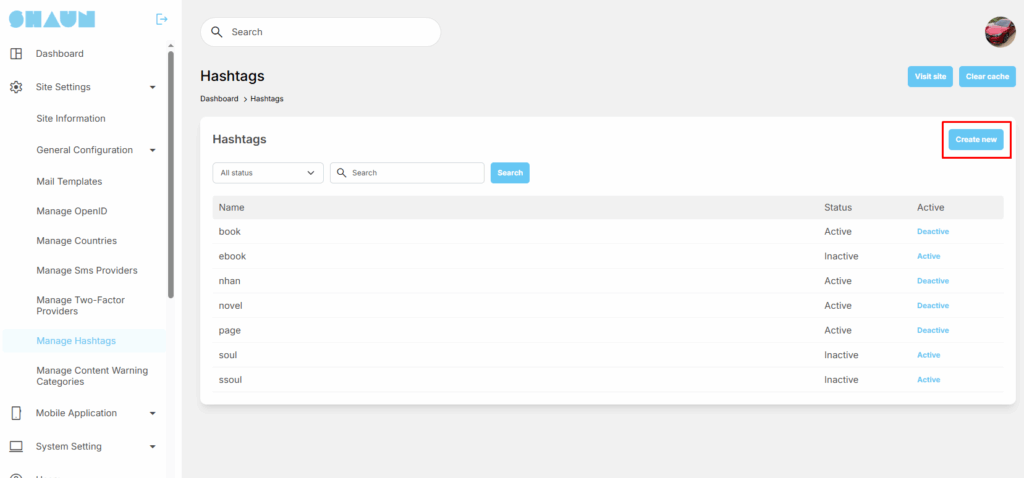Expand the Mobile Application menu
Viewport: 1024px width, 478px height.
pyautogui.click(x=153, y=413)
